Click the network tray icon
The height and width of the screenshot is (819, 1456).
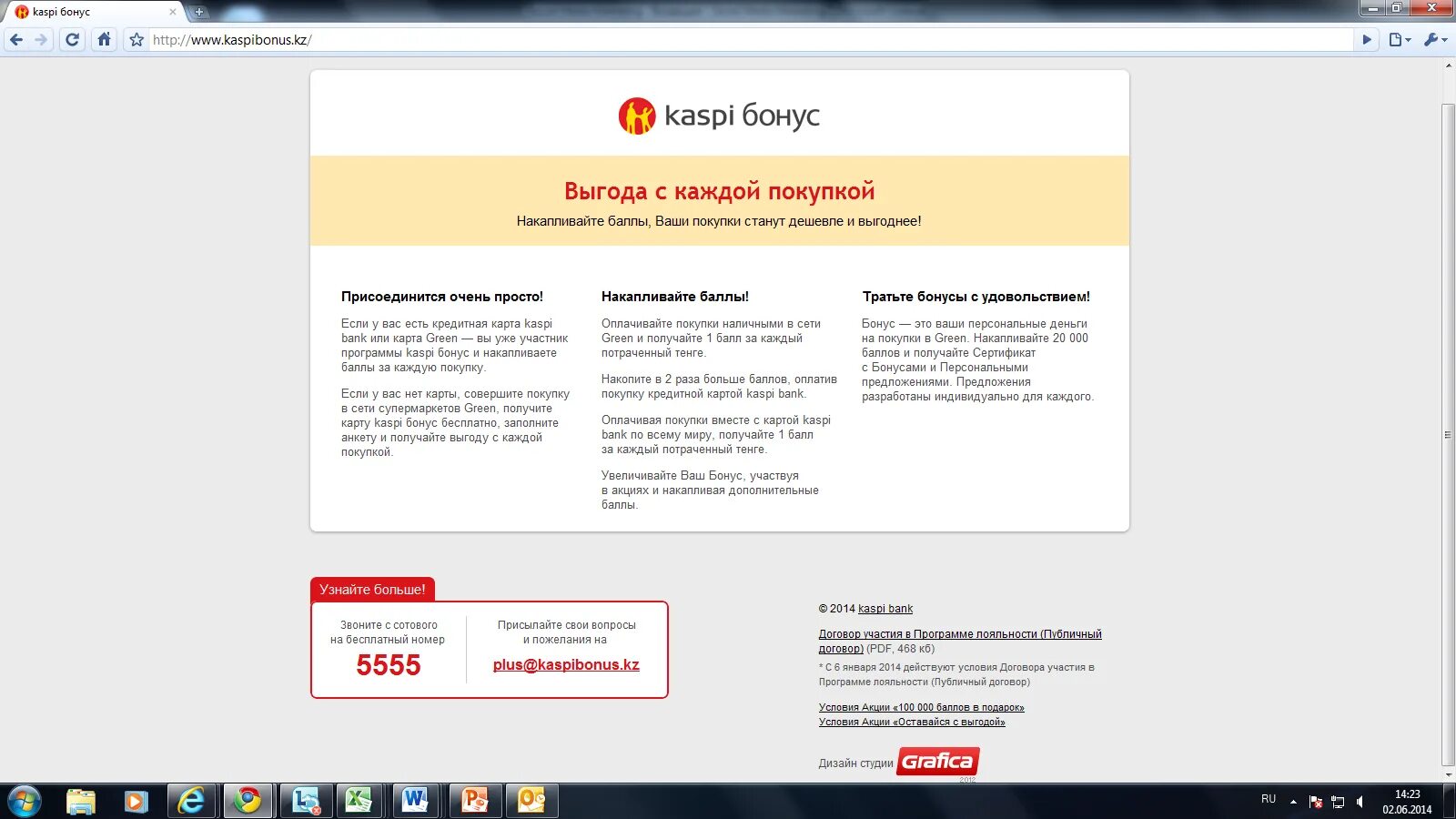click(1338, 802)
